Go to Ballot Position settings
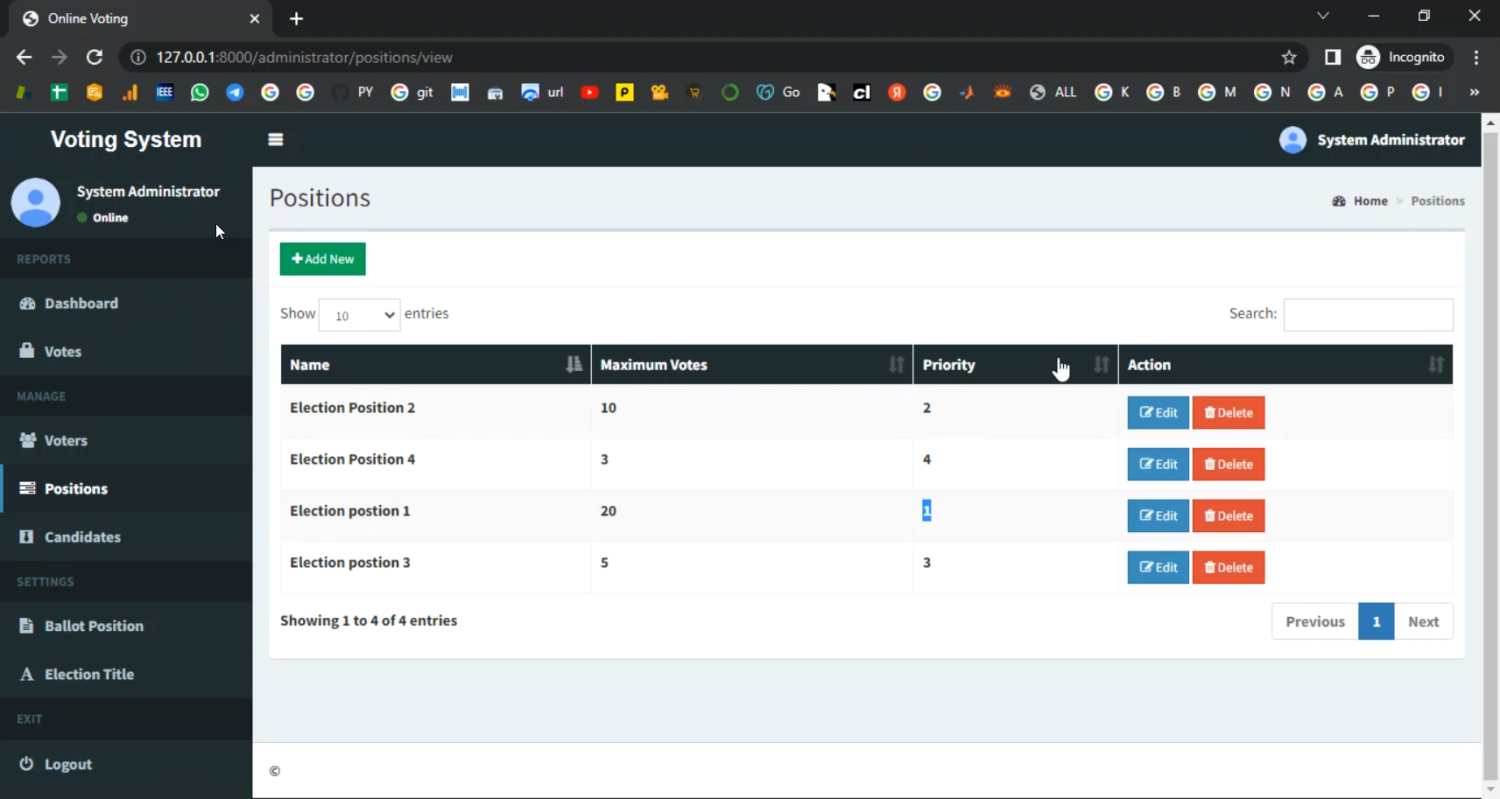 point(94,626)
